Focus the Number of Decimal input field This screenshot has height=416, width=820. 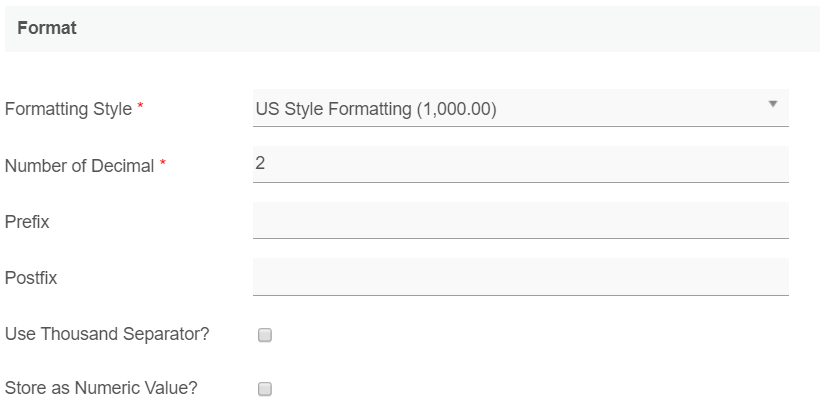pyautogui.click(x=520, y=165)
